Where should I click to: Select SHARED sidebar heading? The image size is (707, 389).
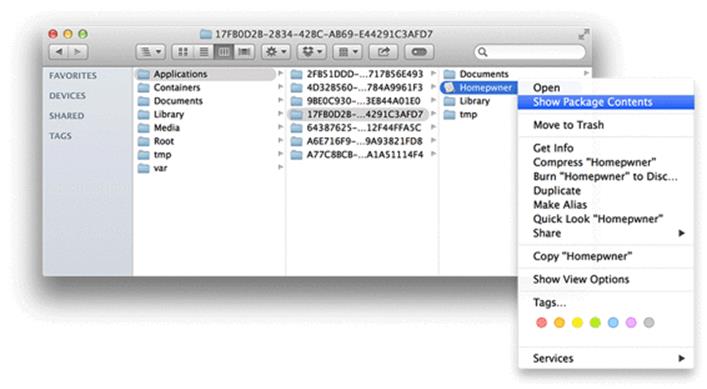coord(66,116)
